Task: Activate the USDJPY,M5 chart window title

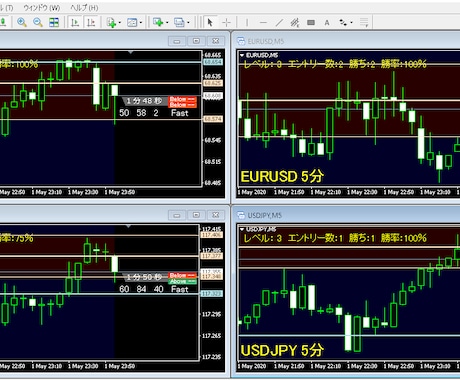Action: (x=265, y=215)
